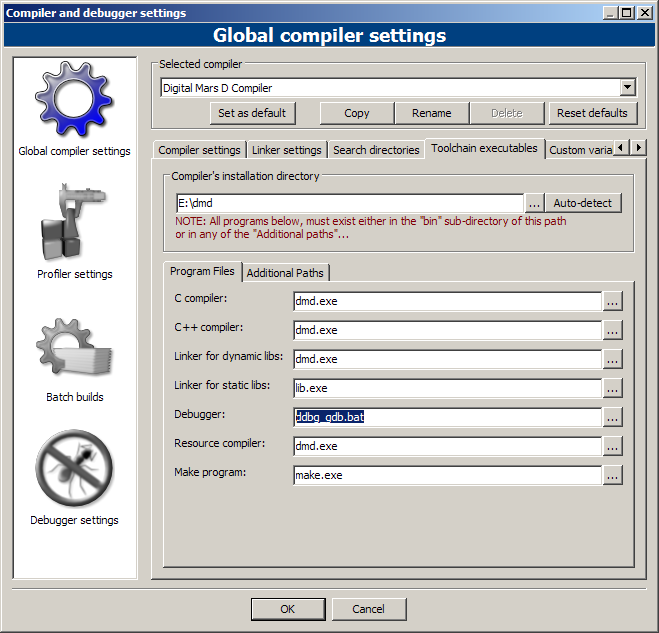The height and width of the screenshot is (633, 659).
Task: Select the Program Files sub-tab
Action: [202, 272]
